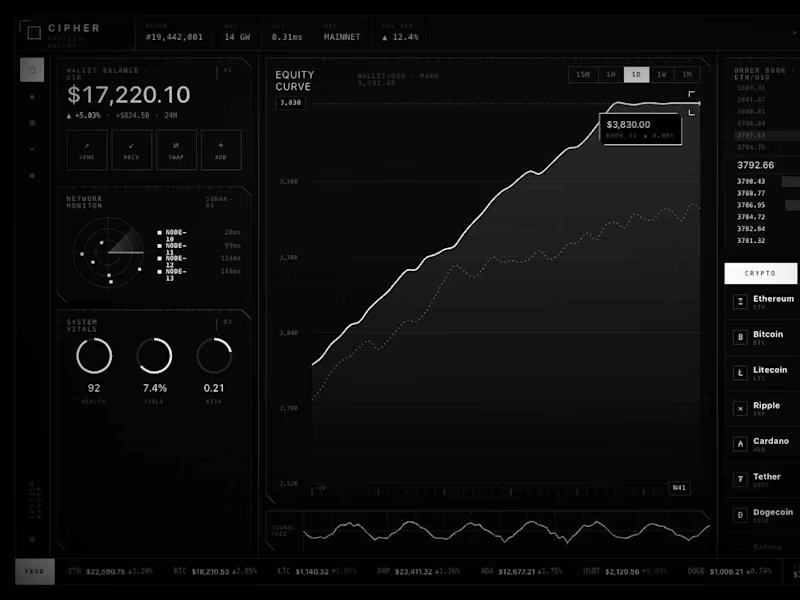Click the wallet balance $17,220.10
This screenshot has height=600, width=800.
pos(129,95)
